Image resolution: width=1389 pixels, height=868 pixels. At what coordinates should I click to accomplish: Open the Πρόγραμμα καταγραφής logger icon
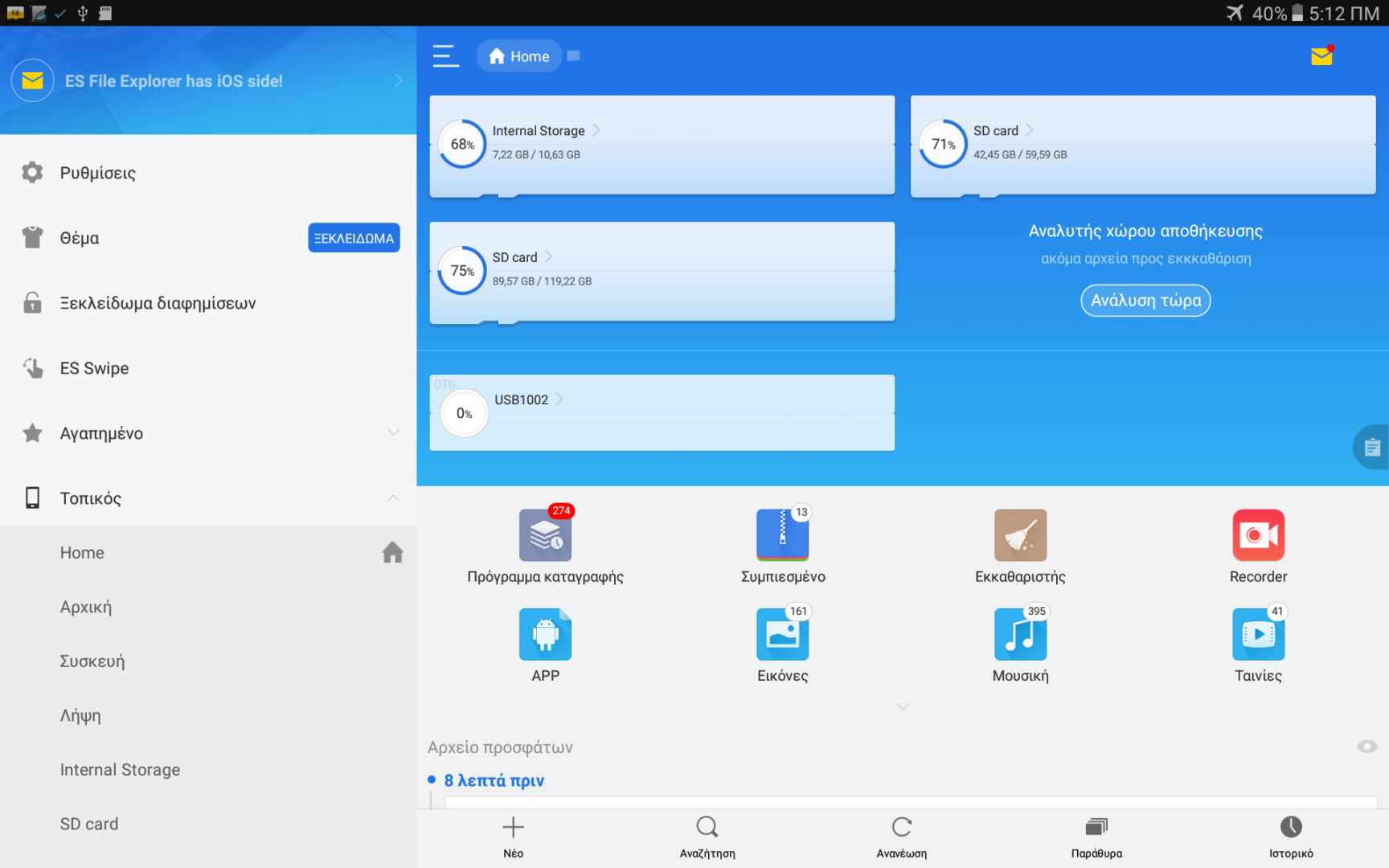(545, 535)
